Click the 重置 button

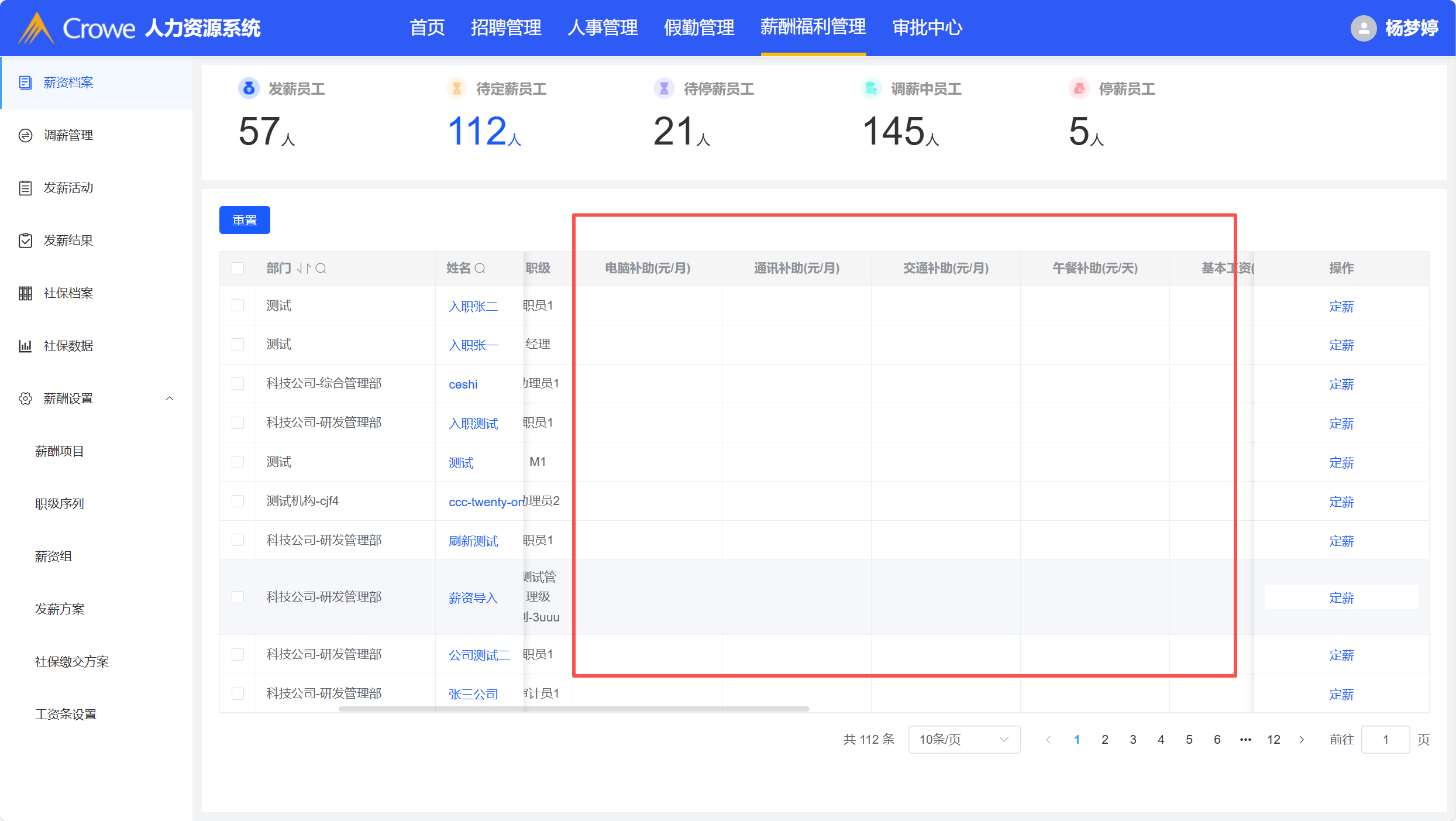pos(245,220)
